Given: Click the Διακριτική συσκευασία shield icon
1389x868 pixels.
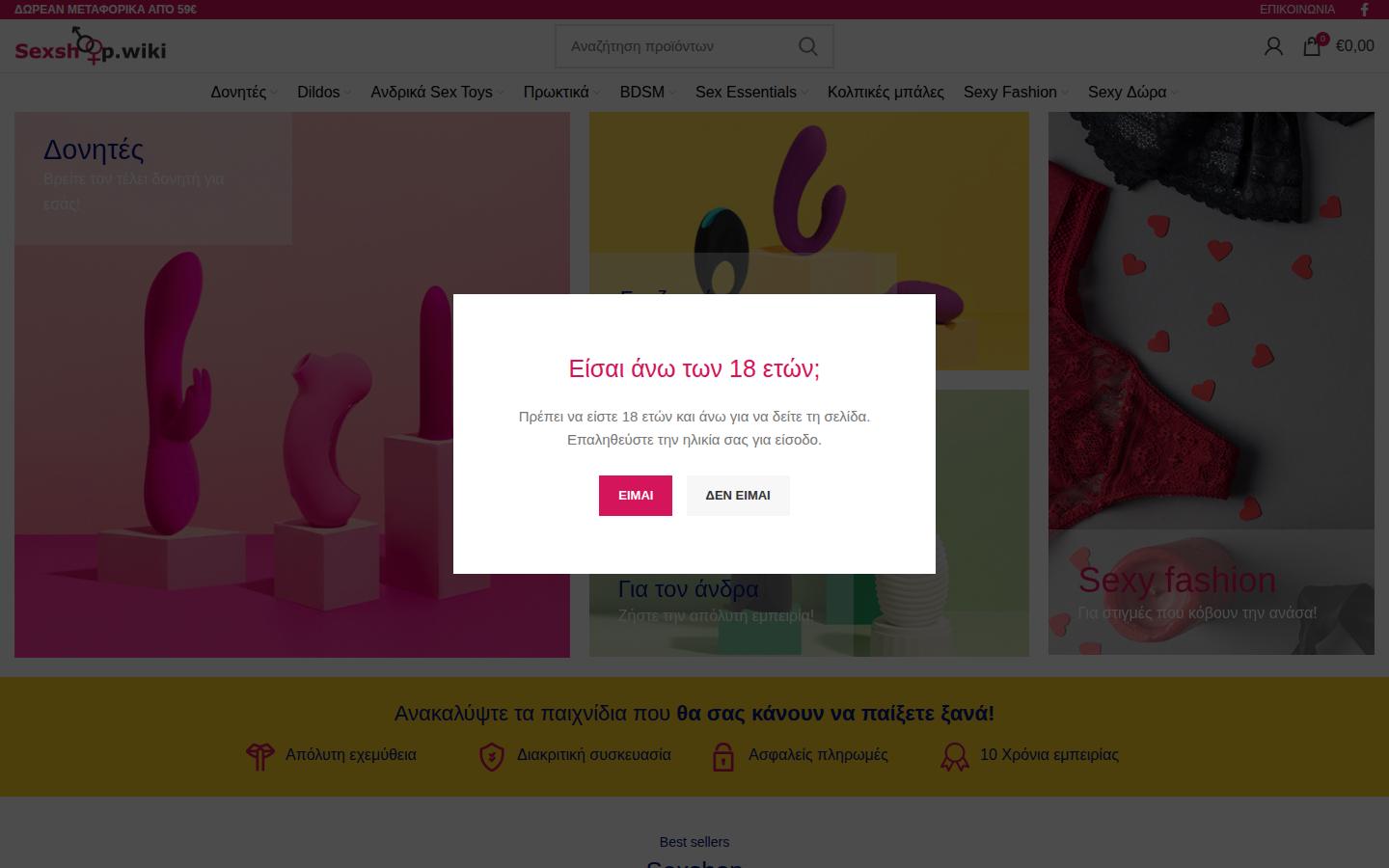Looking at the screenshot, I should 492,756.
